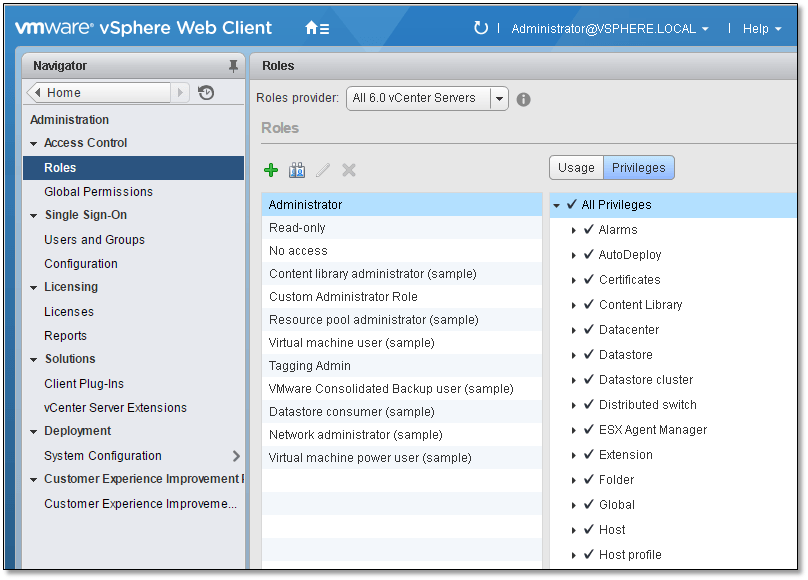Screen dimensions: 808x580
Task: Expand Datastore cluster privilege node
Action: 573,380
